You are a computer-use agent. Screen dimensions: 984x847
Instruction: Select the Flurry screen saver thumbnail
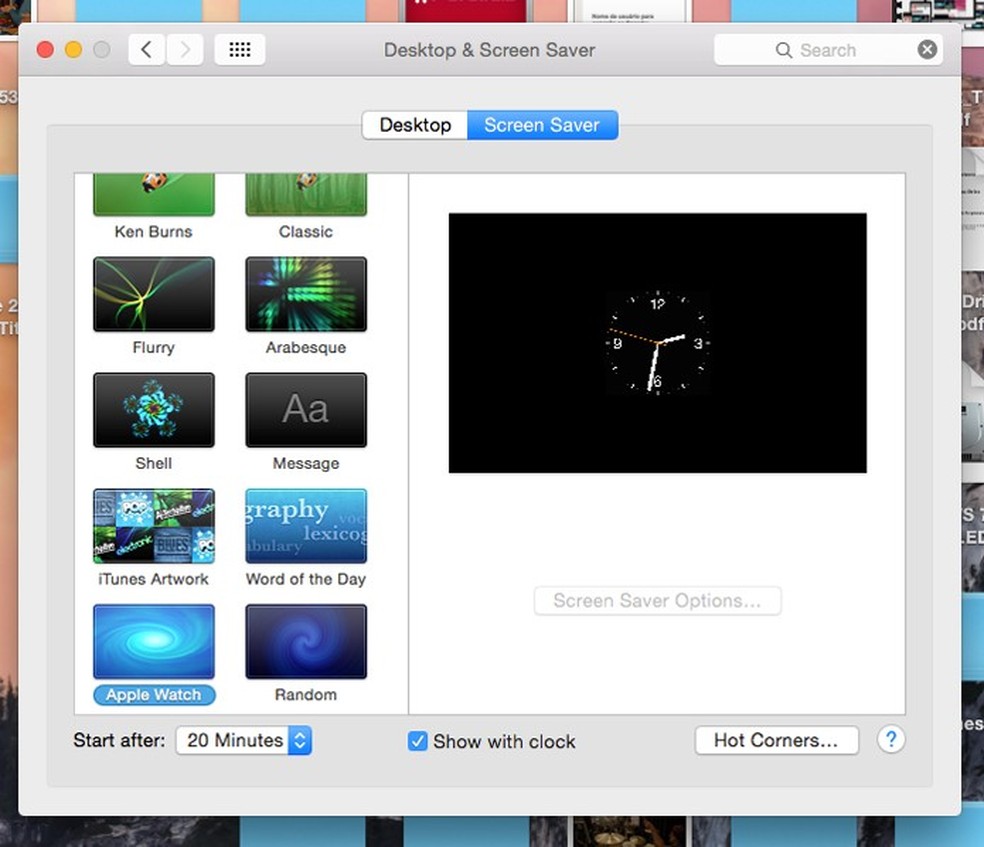click(x=154, y=294)
